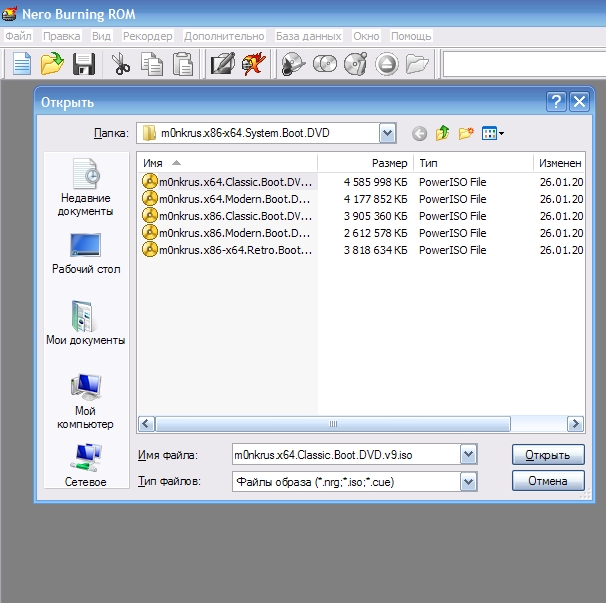Sort by the Размер column header
This screenshot has width=606, height=603.
[366, 163]
